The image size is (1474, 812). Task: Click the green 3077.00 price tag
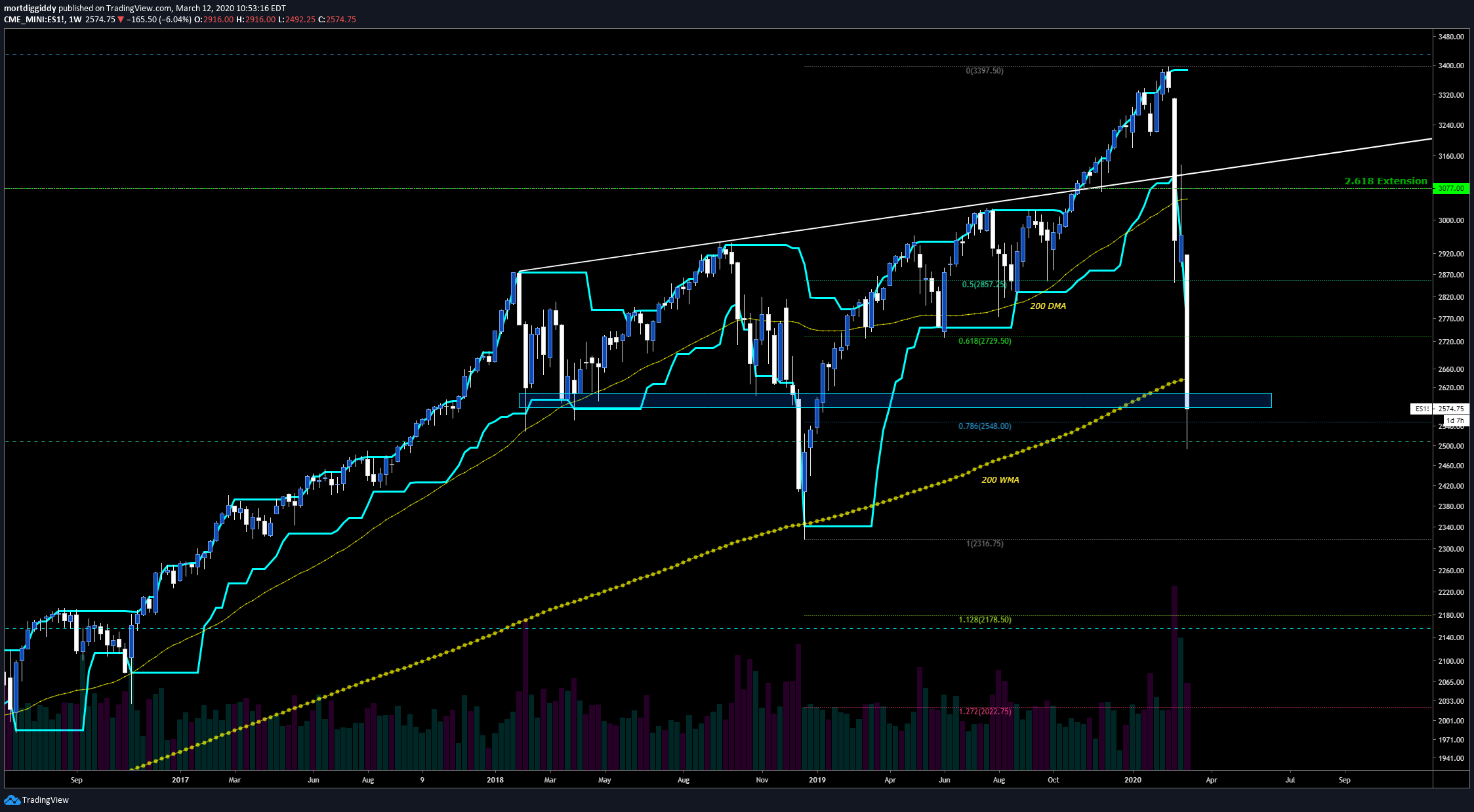click(x=1450, y=188)
